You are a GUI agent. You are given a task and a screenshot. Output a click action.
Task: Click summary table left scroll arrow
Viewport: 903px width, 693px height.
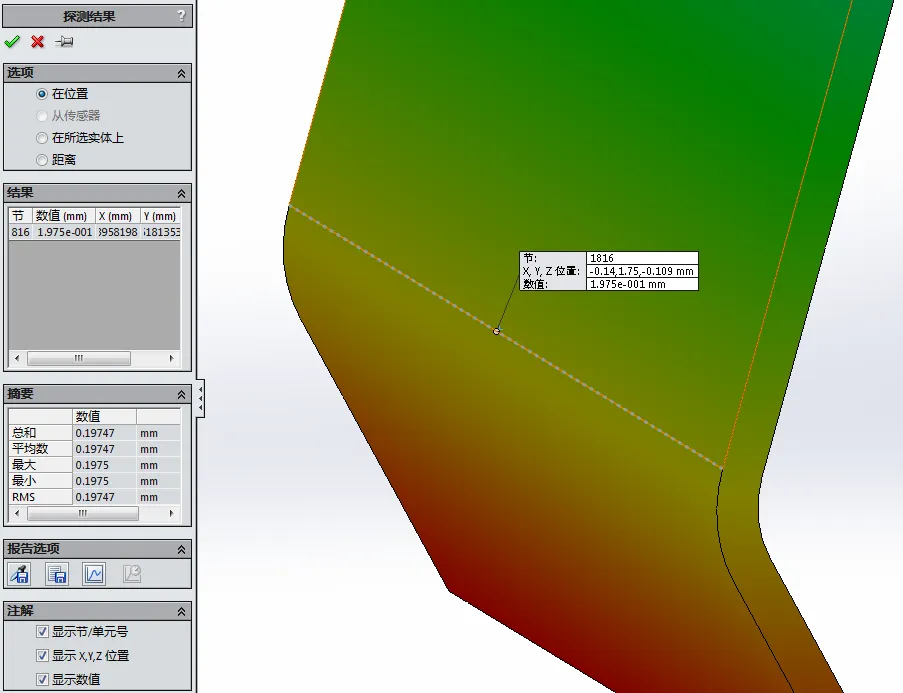(17, 513)
